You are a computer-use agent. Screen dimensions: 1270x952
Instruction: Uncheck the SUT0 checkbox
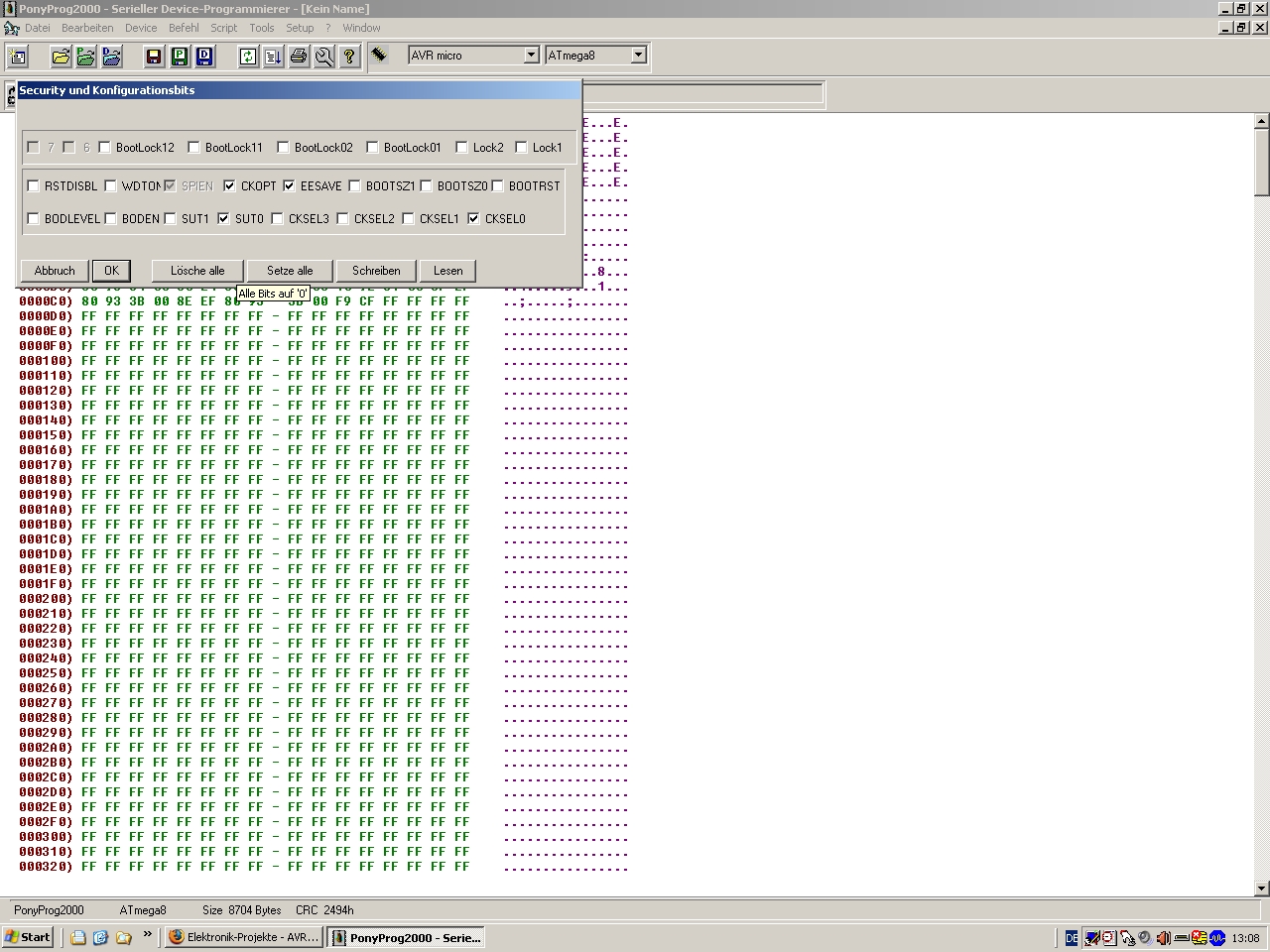223,218
